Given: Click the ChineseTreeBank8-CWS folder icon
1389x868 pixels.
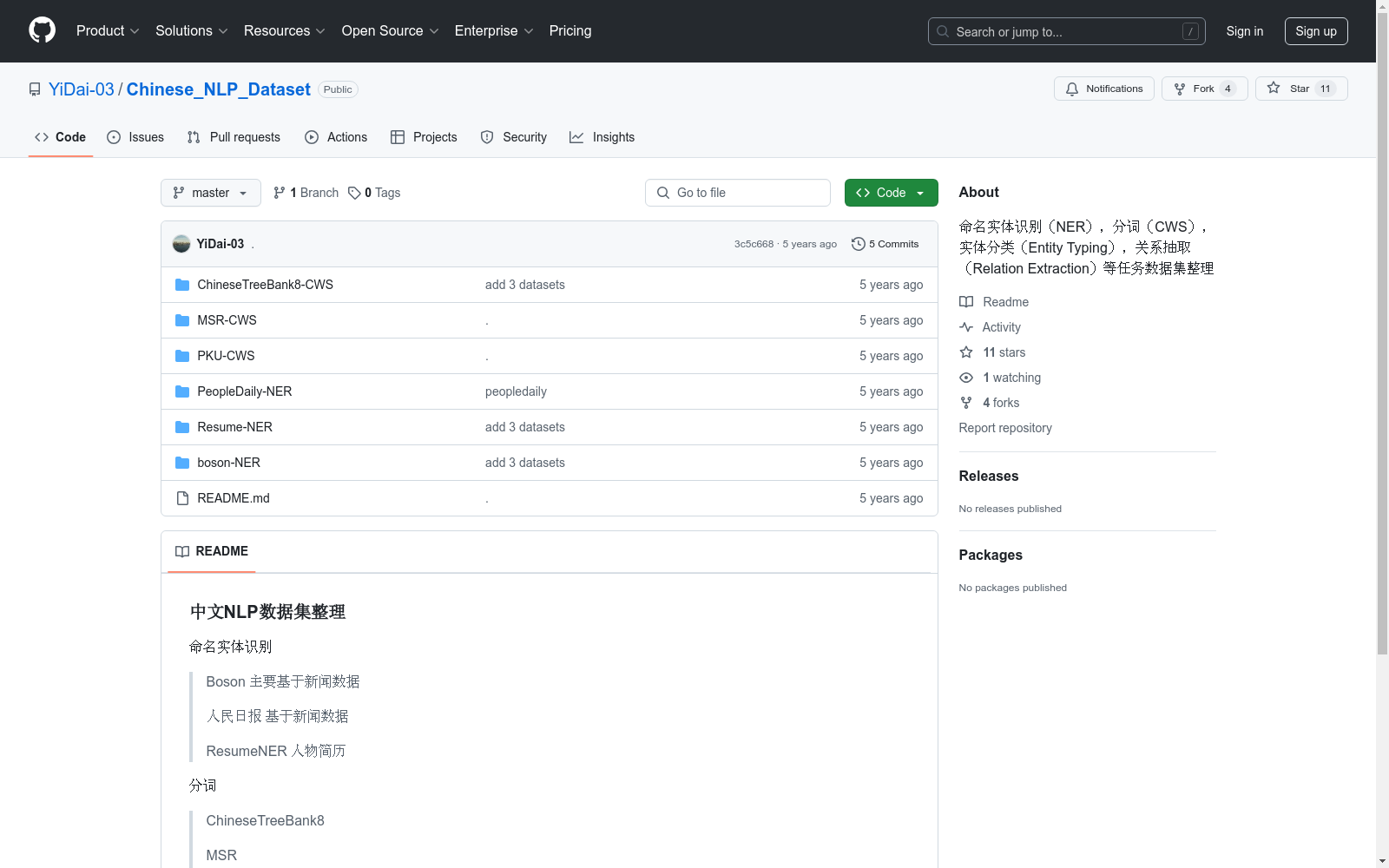Looking at the screenshot, I should 182,285.
